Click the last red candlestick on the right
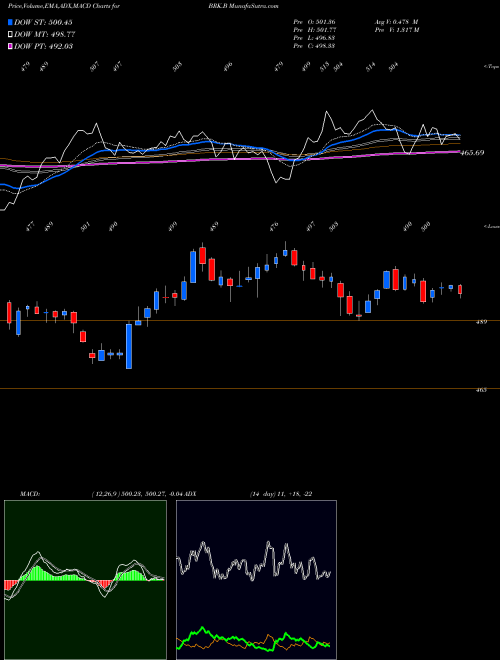Viewport: 500px width, 660px height. click(460, 290)
